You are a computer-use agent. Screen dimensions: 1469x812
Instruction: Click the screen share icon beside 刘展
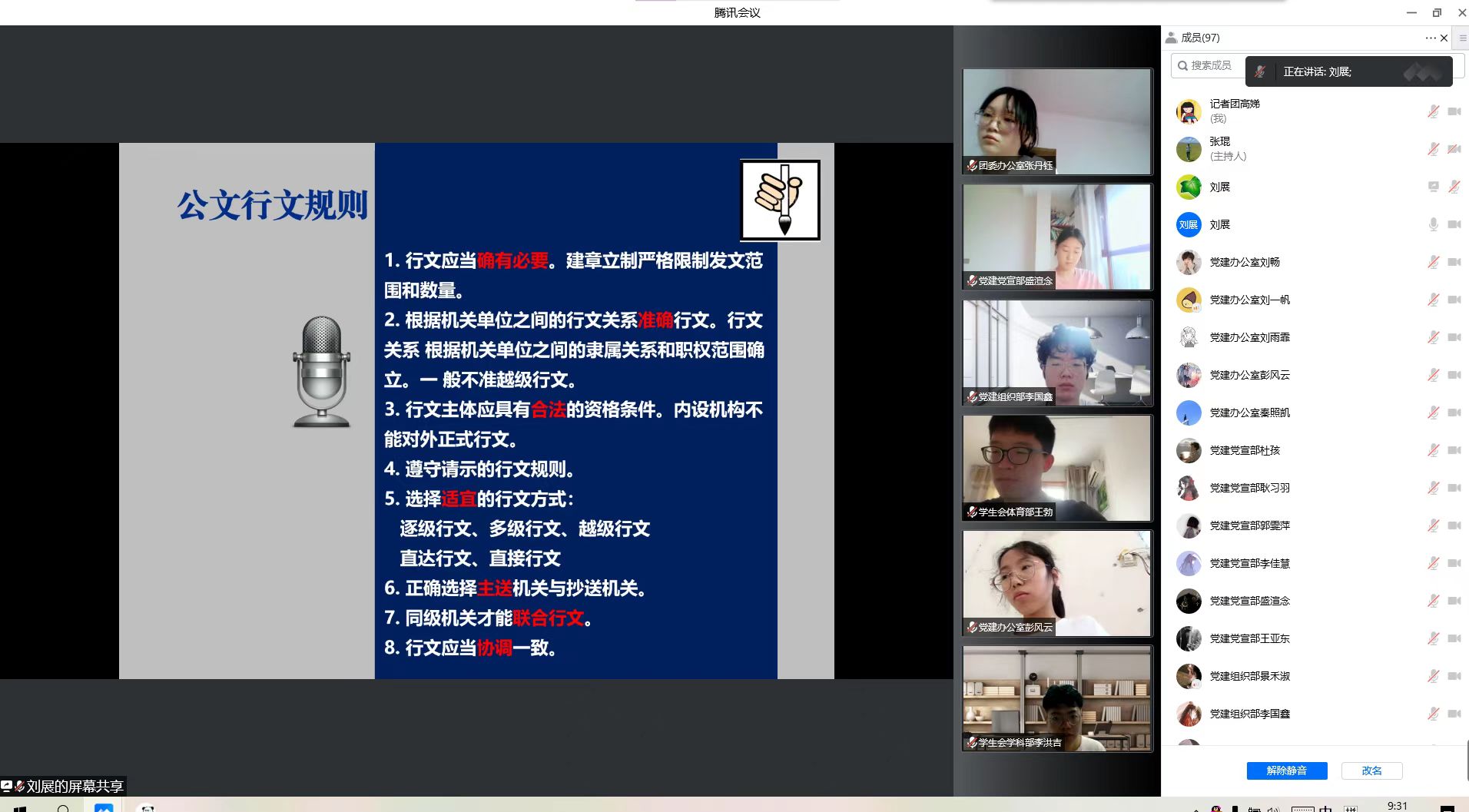coord(1433,187)
